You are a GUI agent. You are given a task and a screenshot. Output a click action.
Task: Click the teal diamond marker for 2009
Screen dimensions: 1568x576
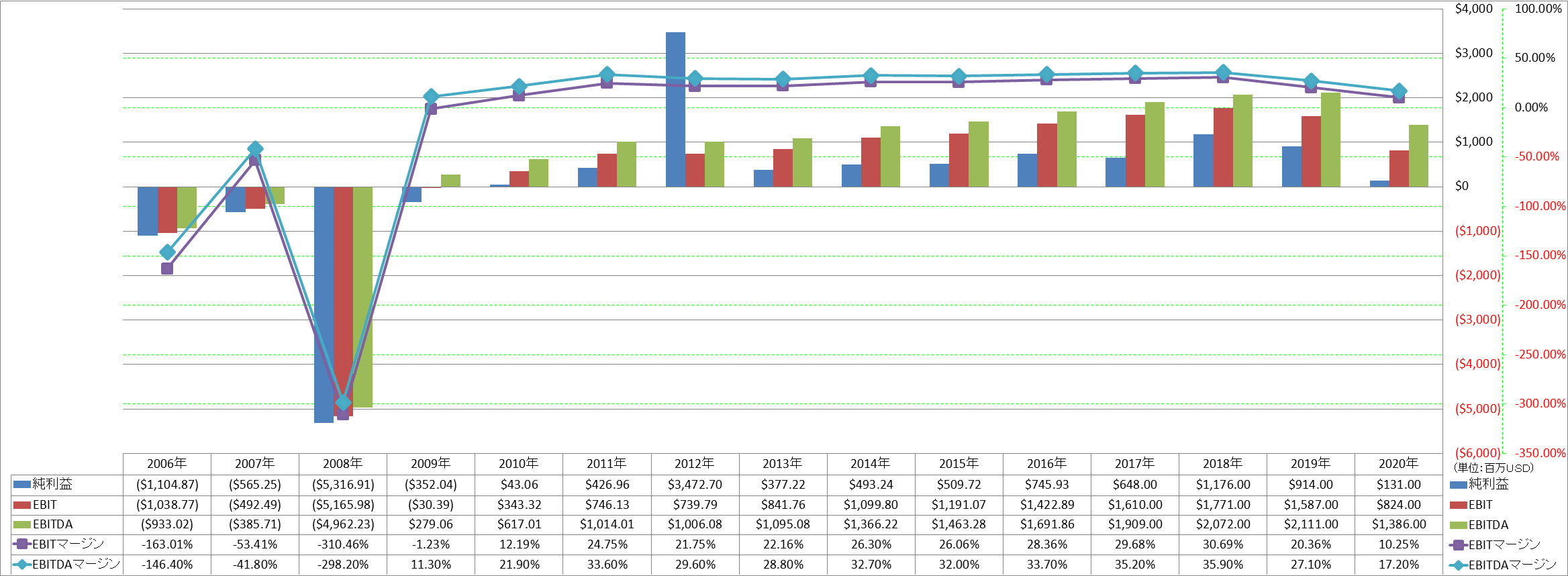[x=431, y=97]
